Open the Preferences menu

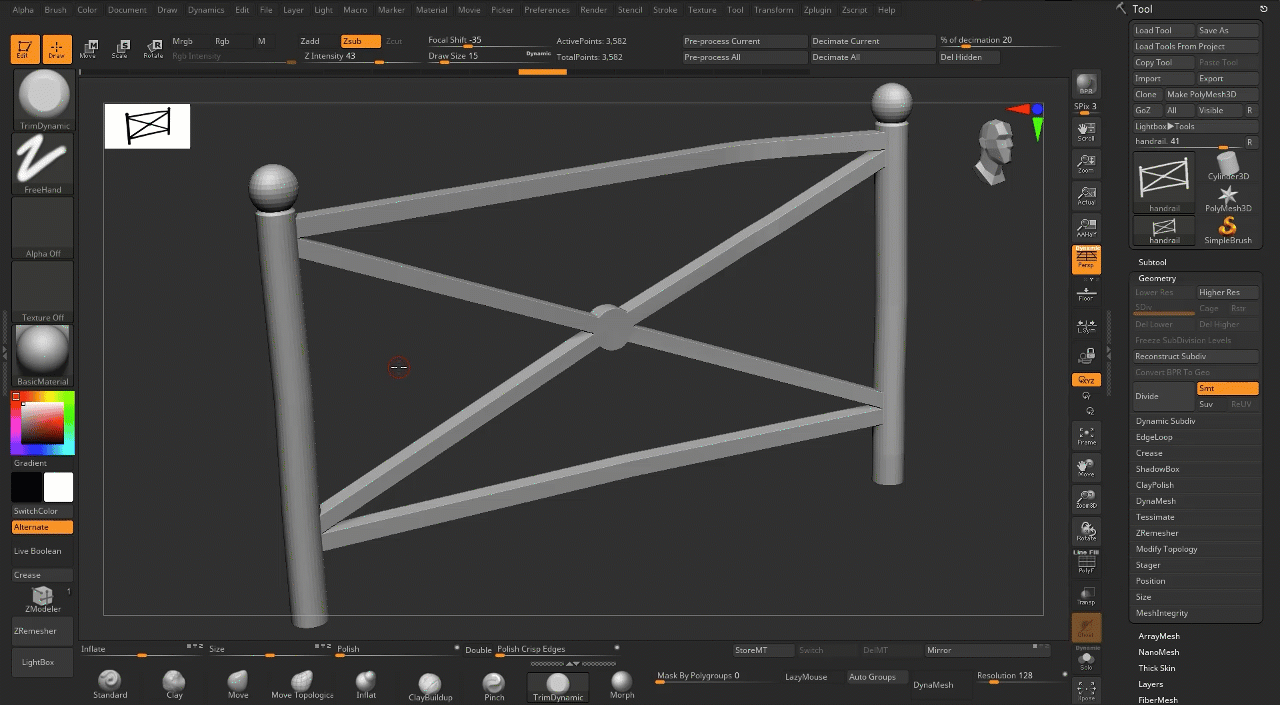(547, 10)
